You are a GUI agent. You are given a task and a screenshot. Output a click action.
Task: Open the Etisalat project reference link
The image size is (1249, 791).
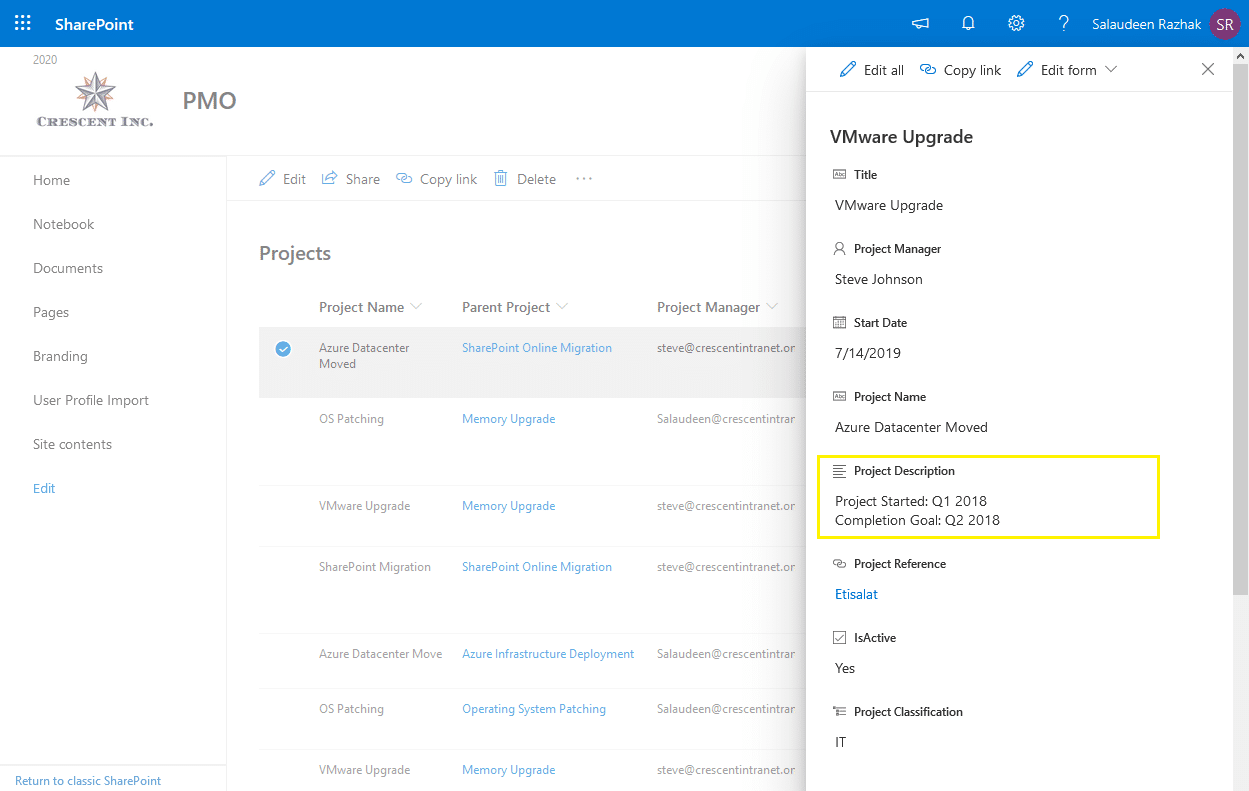tap(856, 594)
